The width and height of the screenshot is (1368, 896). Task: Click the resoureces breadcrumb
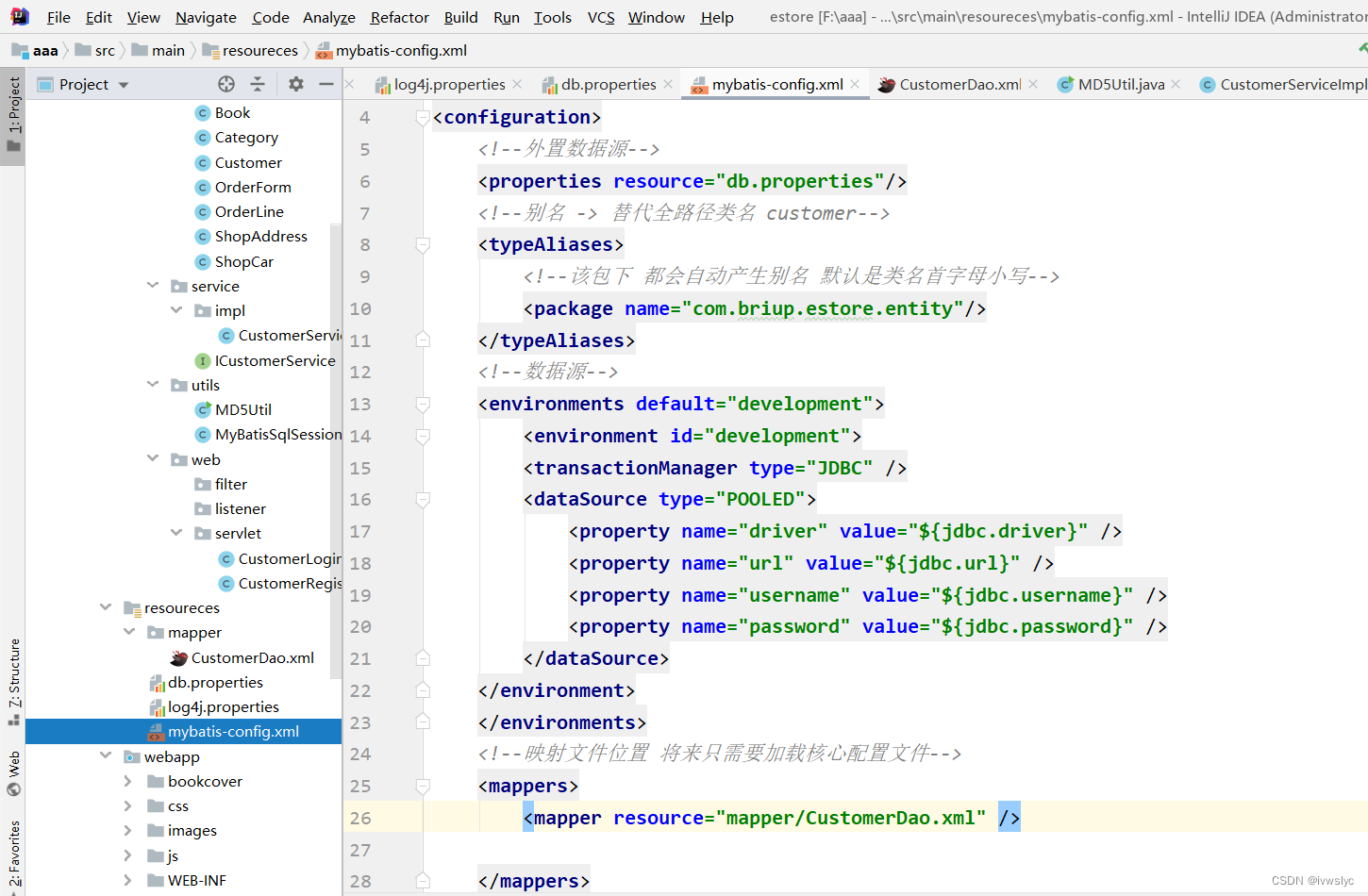point(250,50)
